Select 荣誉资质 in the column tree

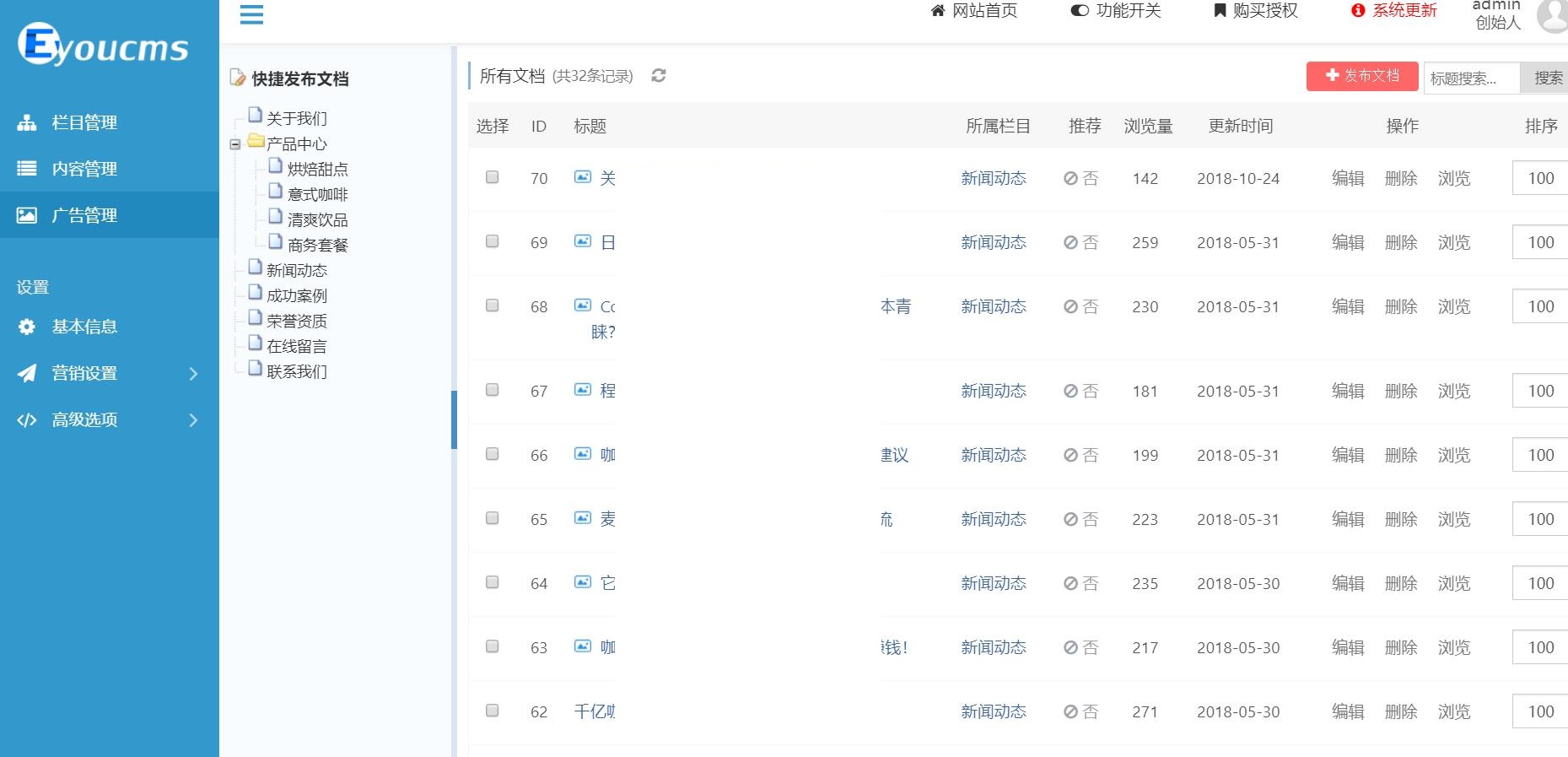[296, 322]
